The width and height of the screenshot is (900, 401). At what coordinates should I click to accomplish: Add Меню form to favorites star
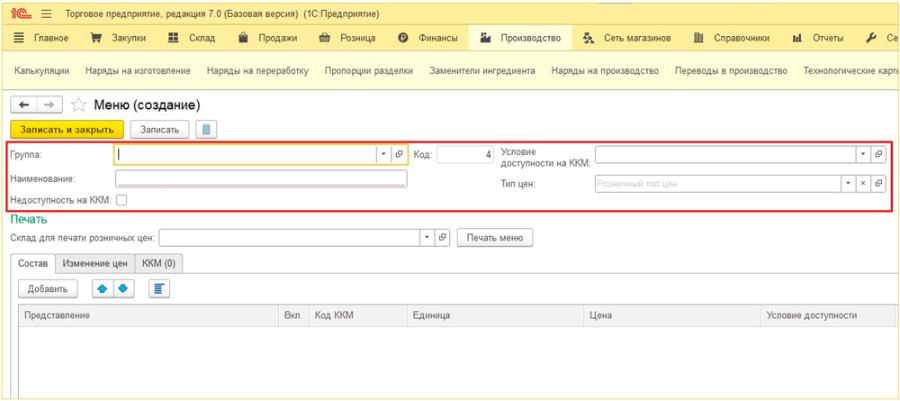tap(78, 105)
